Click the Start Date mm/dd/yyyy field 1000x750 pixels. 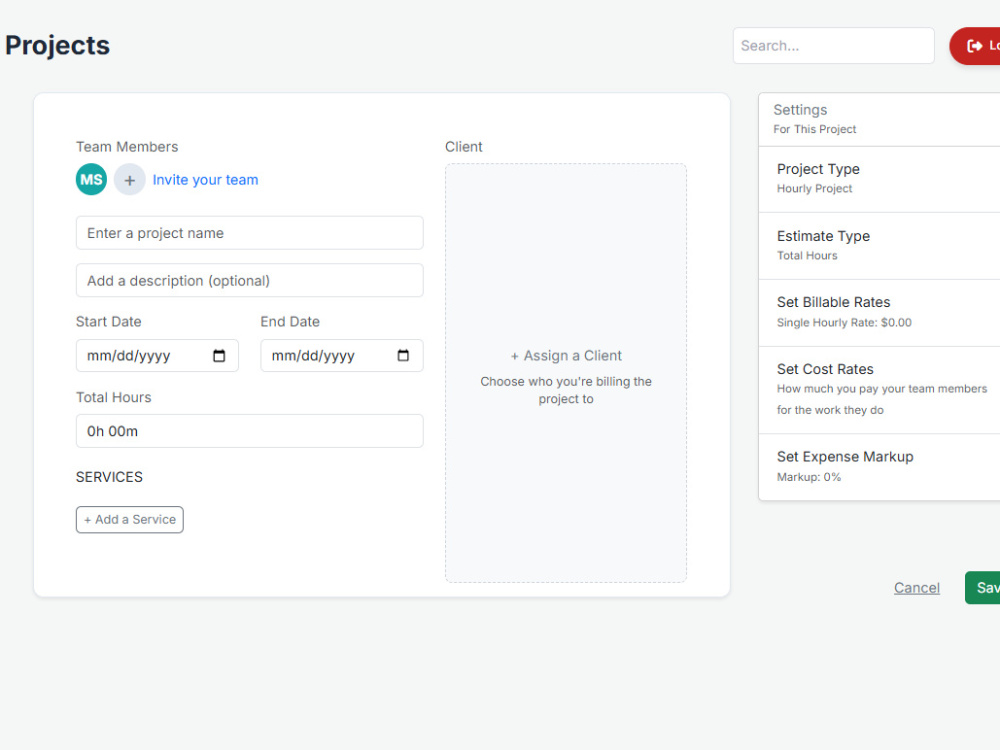(x=157, y=356)
